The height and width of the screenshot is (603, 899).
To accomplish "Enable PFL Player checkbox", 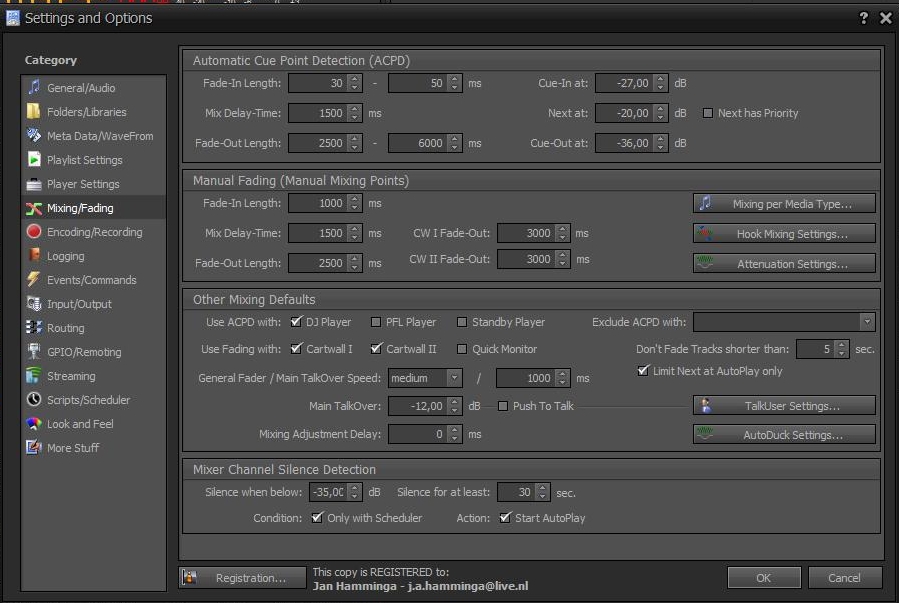I will click(376, 322).
